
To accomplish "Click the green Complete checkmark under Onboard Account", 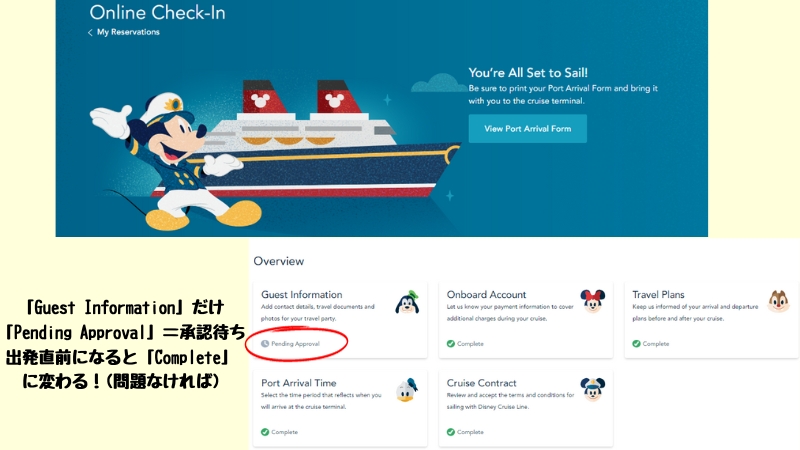I will (451, 343).
